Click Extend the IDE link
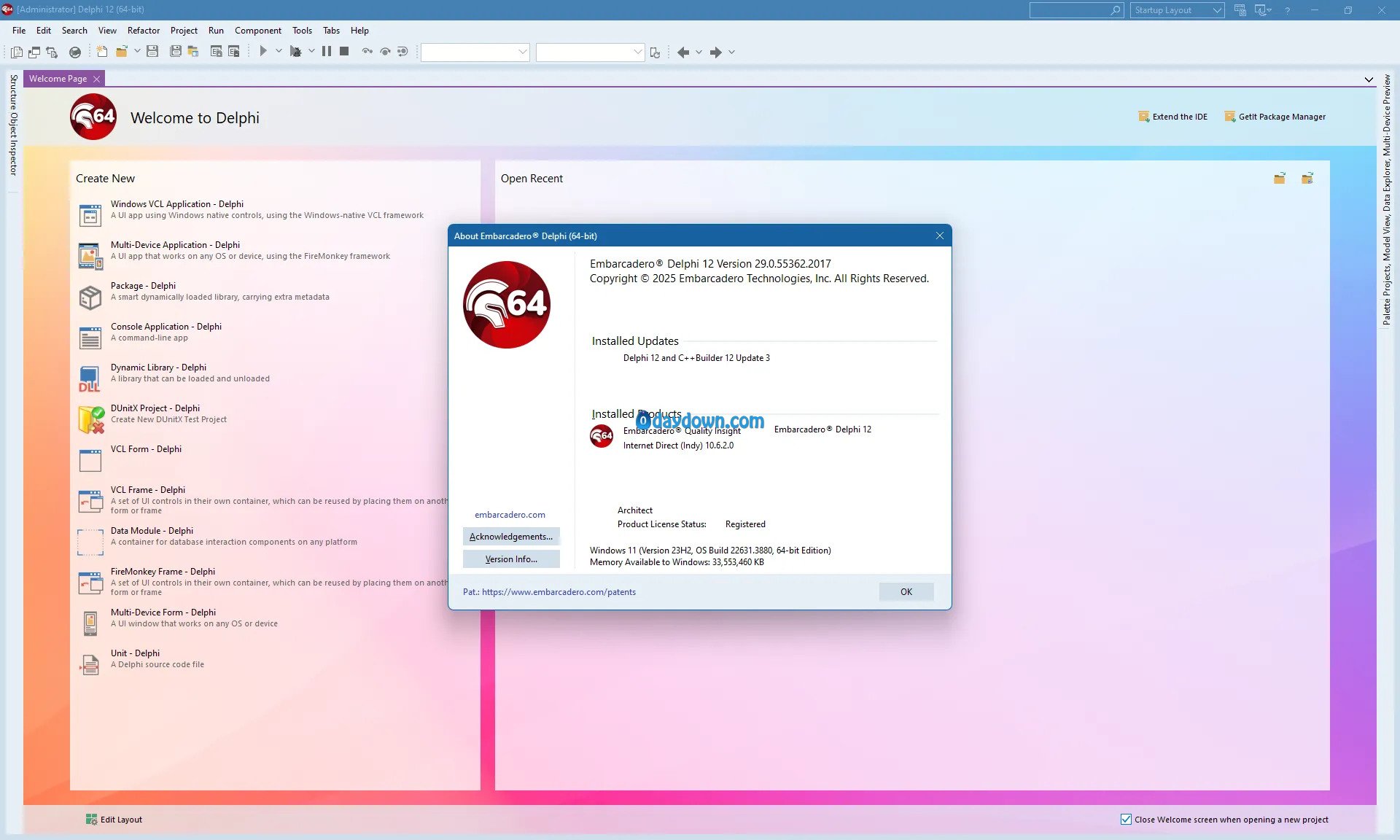This screenshot has width=1400, height=840. click(x=1172, y=117)
